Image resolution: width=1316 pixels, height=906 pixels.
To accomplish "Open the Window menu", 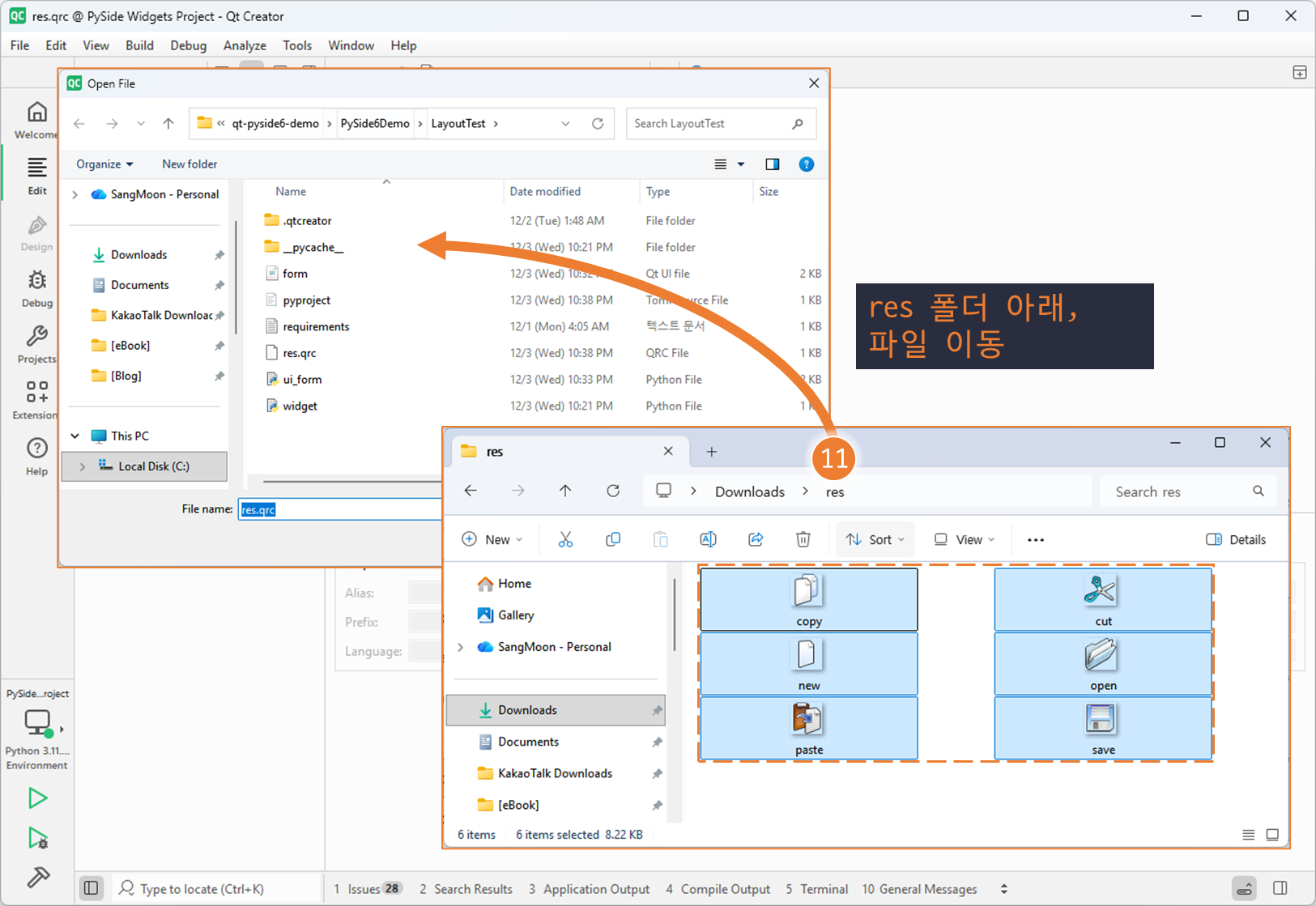I will (x=351, y=45).
